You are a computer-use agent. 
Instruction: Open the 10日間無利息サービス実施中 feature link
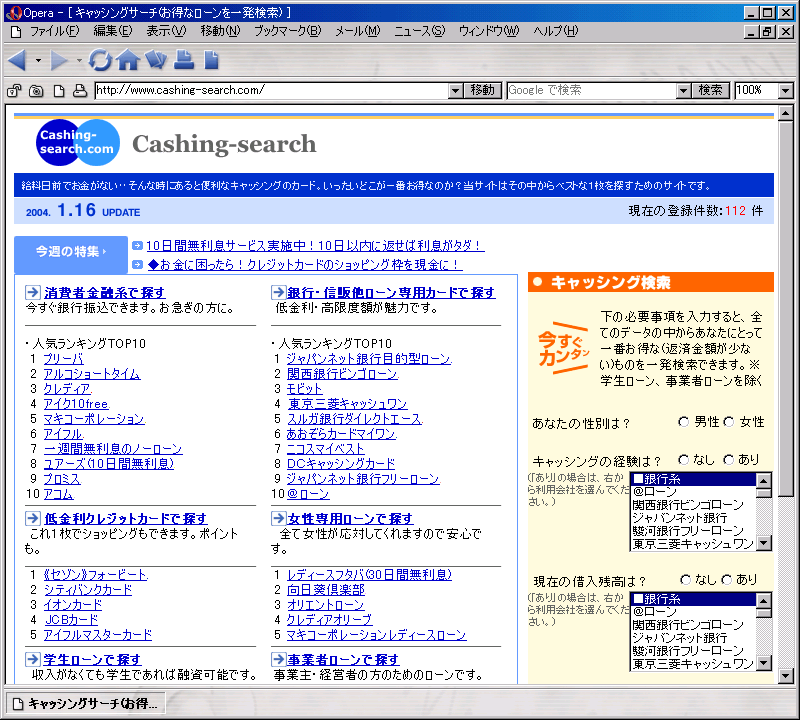[x=315, y=245]
